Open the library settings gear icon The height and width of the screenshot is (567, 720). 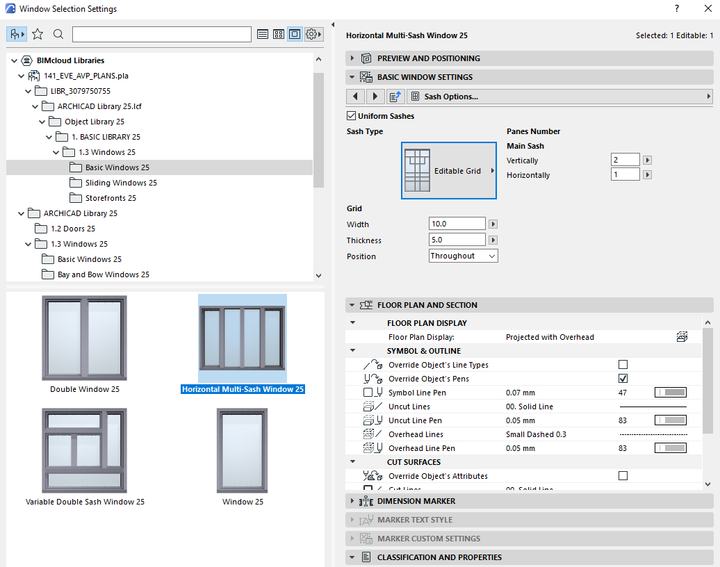[313, 34]
